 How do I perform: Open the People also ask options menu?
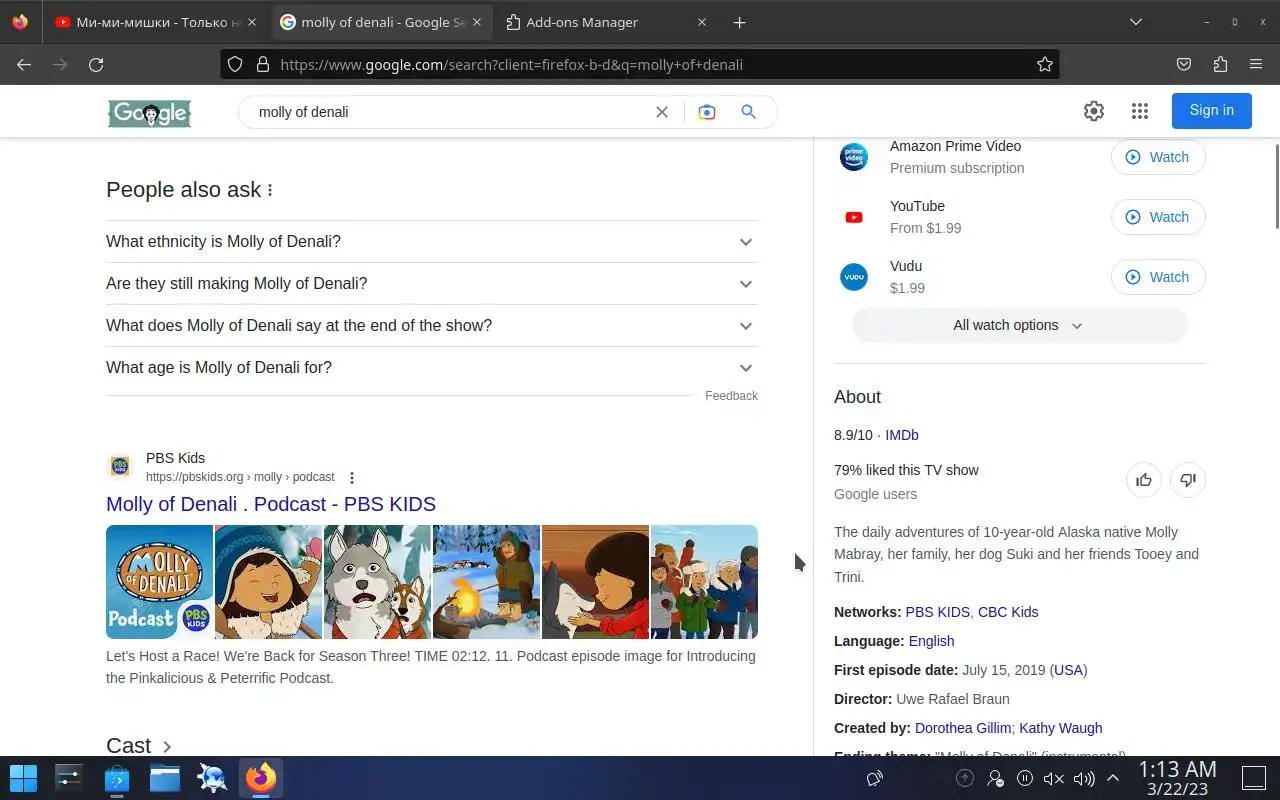(270, 190)
